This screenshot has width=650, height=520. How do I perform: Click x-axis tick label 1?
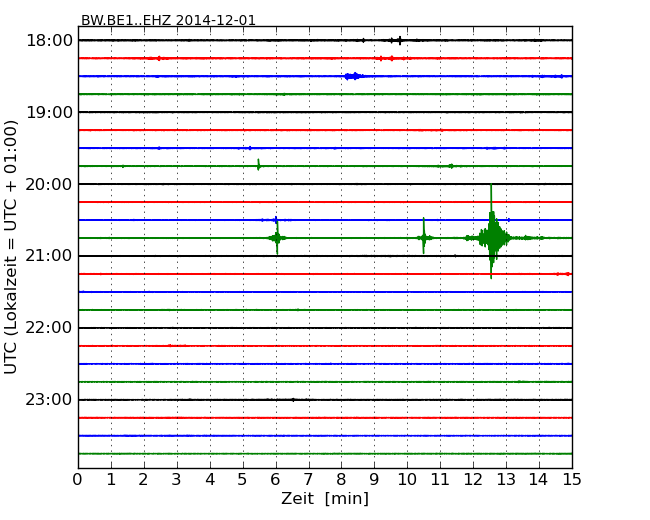click(x=111, y=479)
